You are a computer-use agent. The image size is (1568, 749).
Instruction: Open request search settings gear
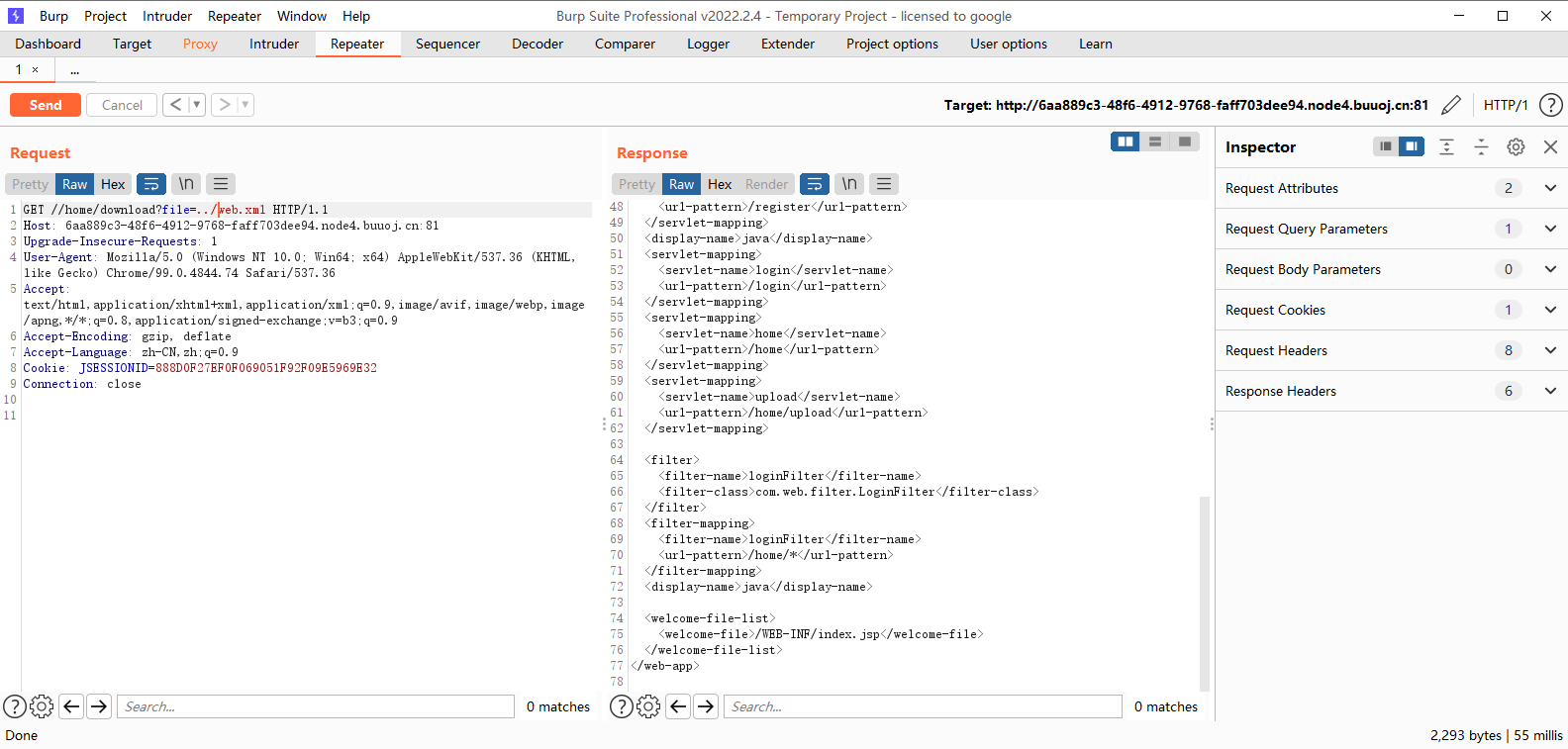click(x=42, y=706)
